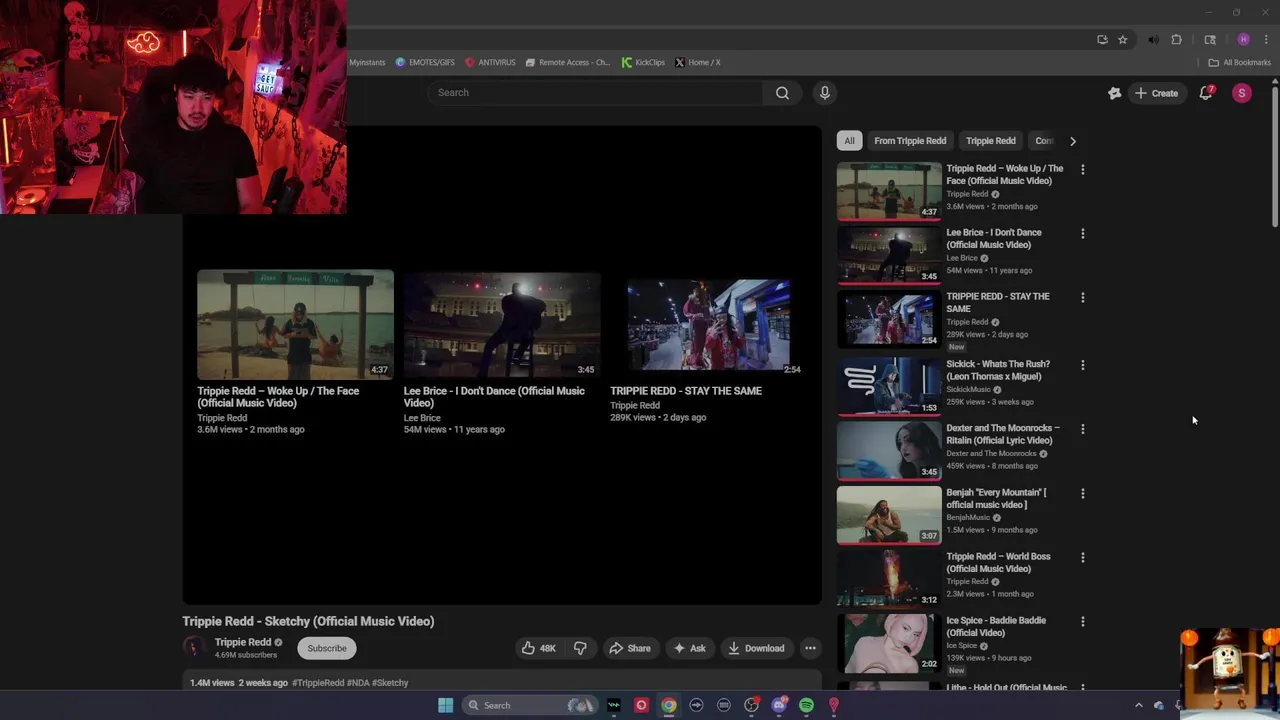Open Chrome extensions puzzle icon
This screenshot has height=720, width=1280.
tap(1176, 40)
